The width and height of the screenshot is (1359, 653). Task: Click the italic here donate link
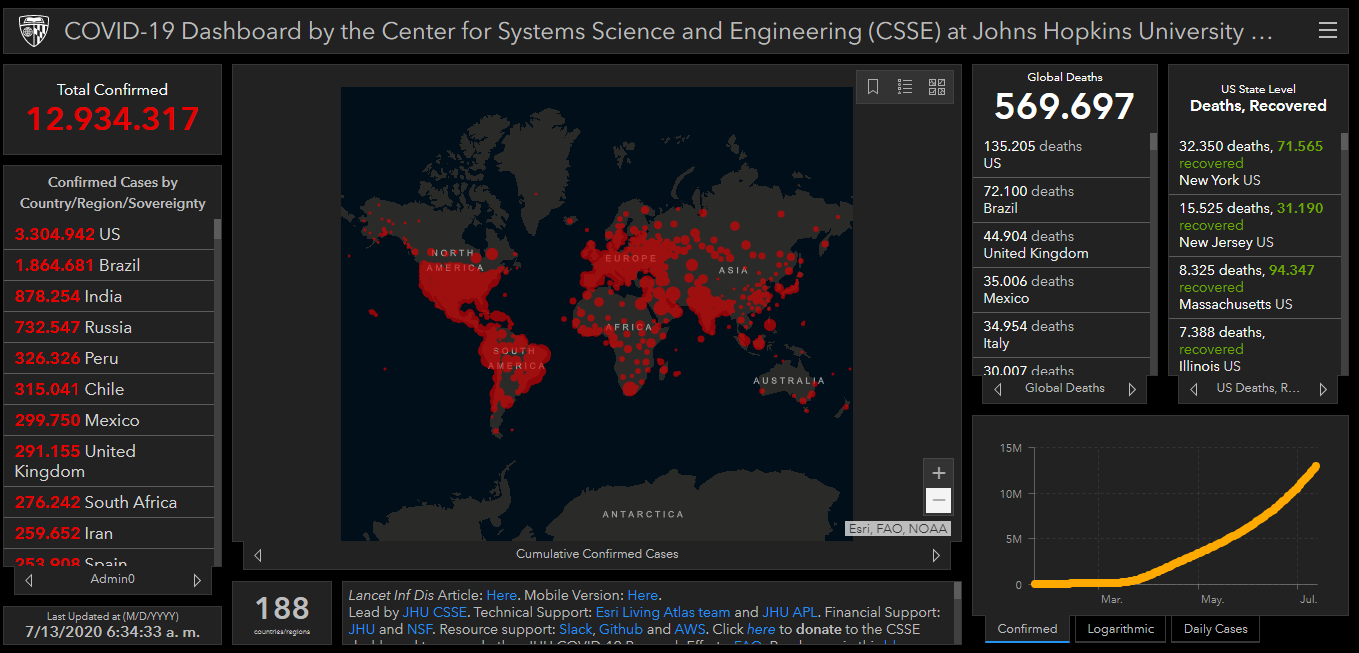point(761,629)
